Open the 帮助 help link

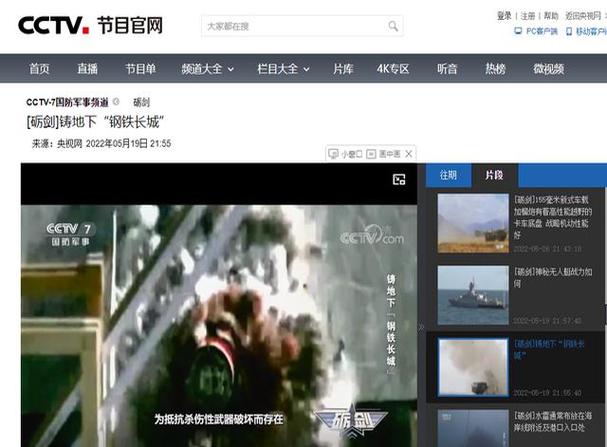(551, 16)
